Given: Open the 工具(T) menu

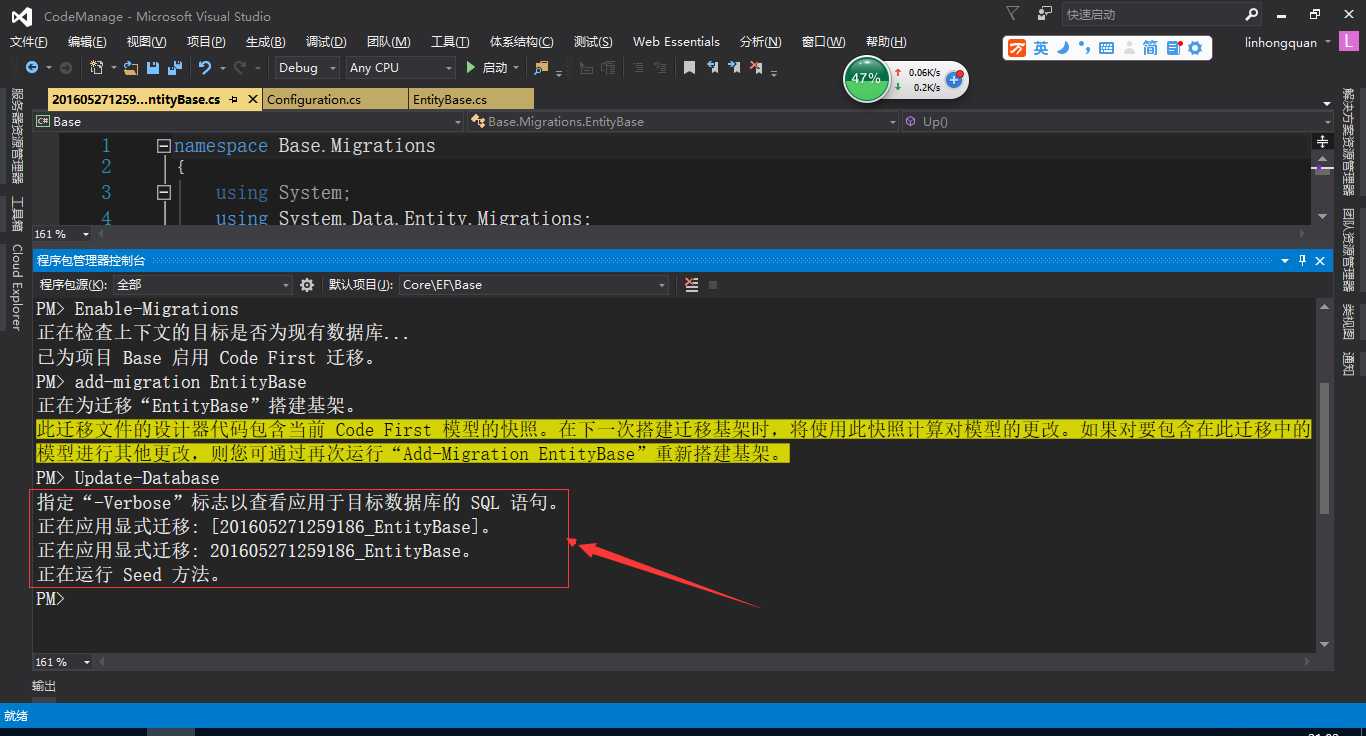Looking at the screenshot, I should (x=450, y=42).
